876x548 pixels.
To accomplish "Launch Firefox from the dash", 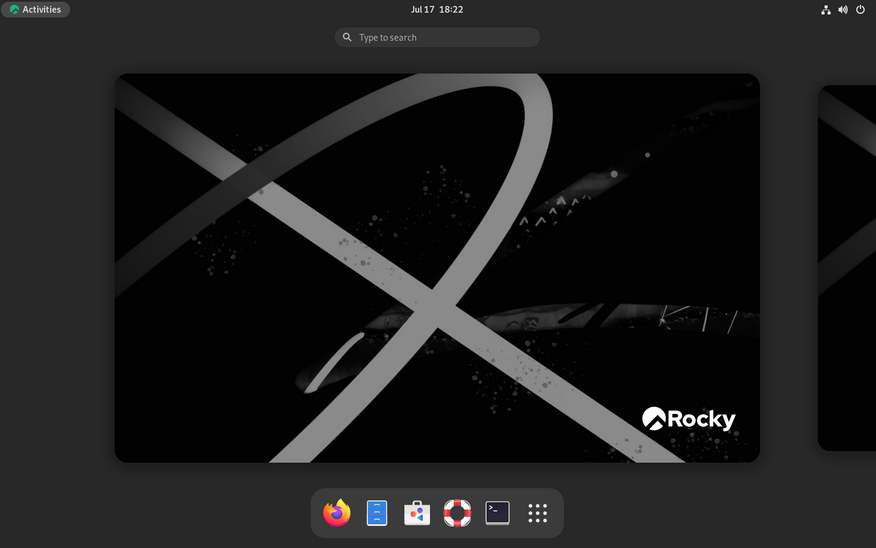I will pos(337,513).
